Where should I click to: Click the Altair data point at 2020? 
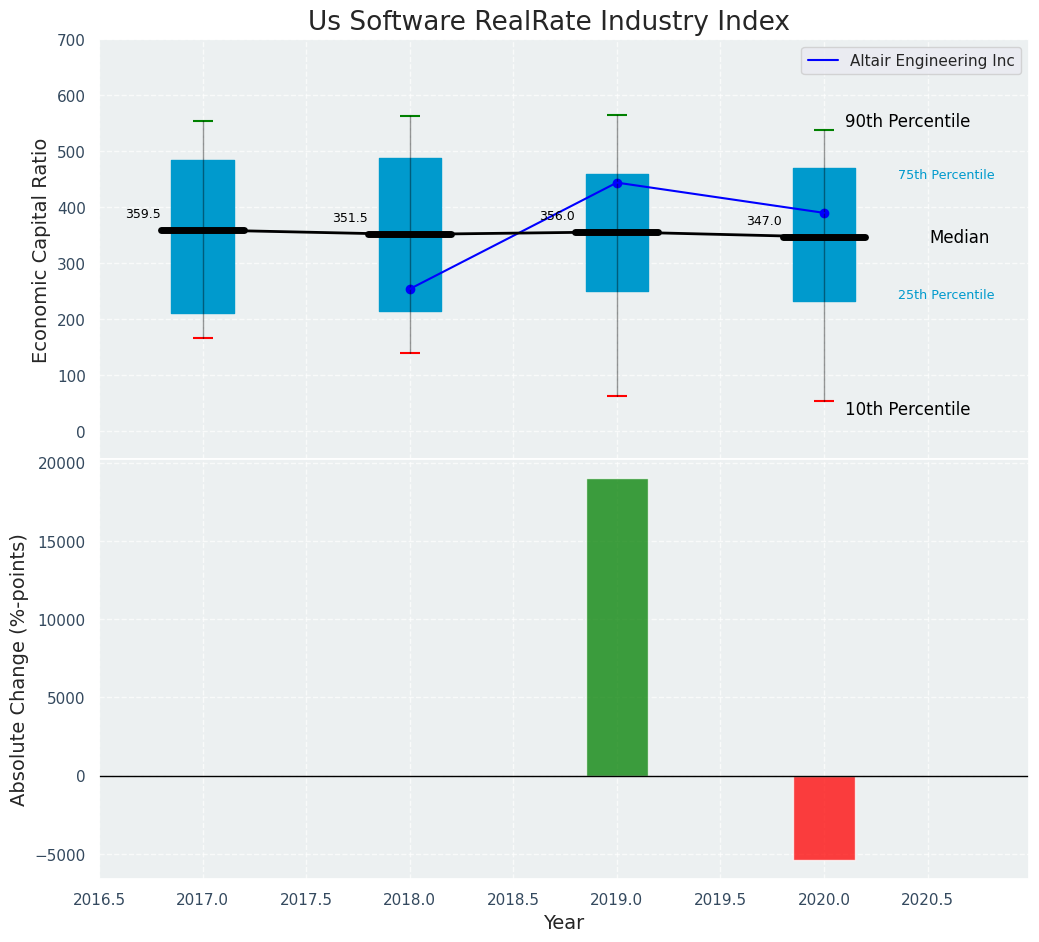tap(824, 213)
